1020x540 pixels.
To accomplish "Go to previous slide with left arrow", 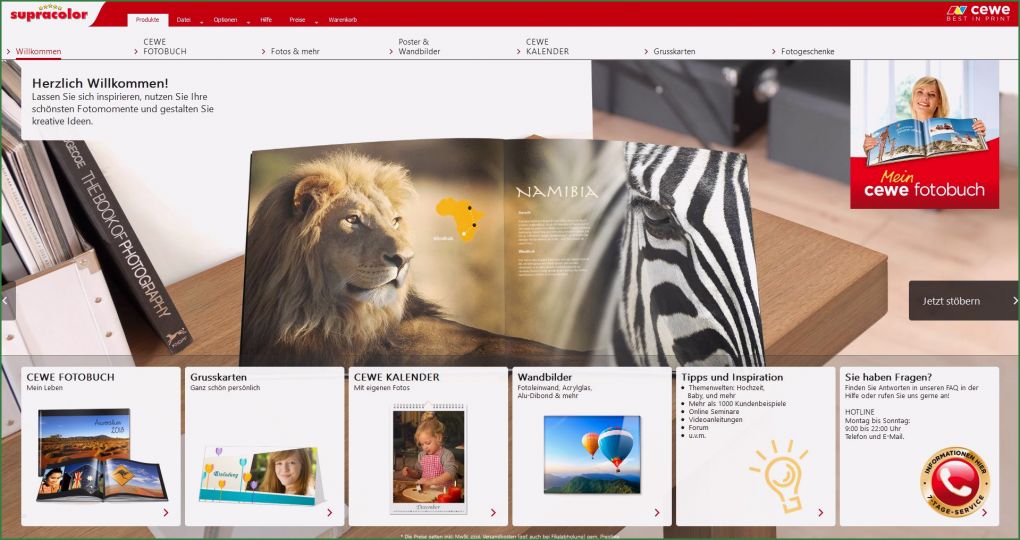I will point(6,300).
